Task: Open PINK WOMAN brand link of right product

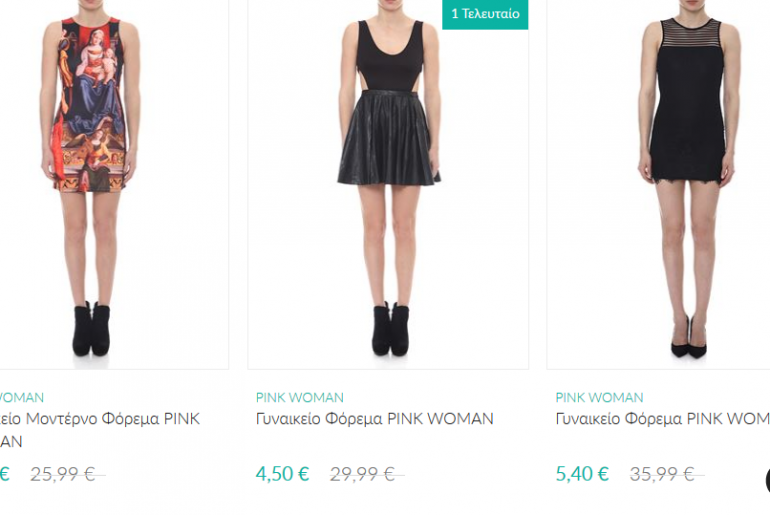Action: (599, 397)
